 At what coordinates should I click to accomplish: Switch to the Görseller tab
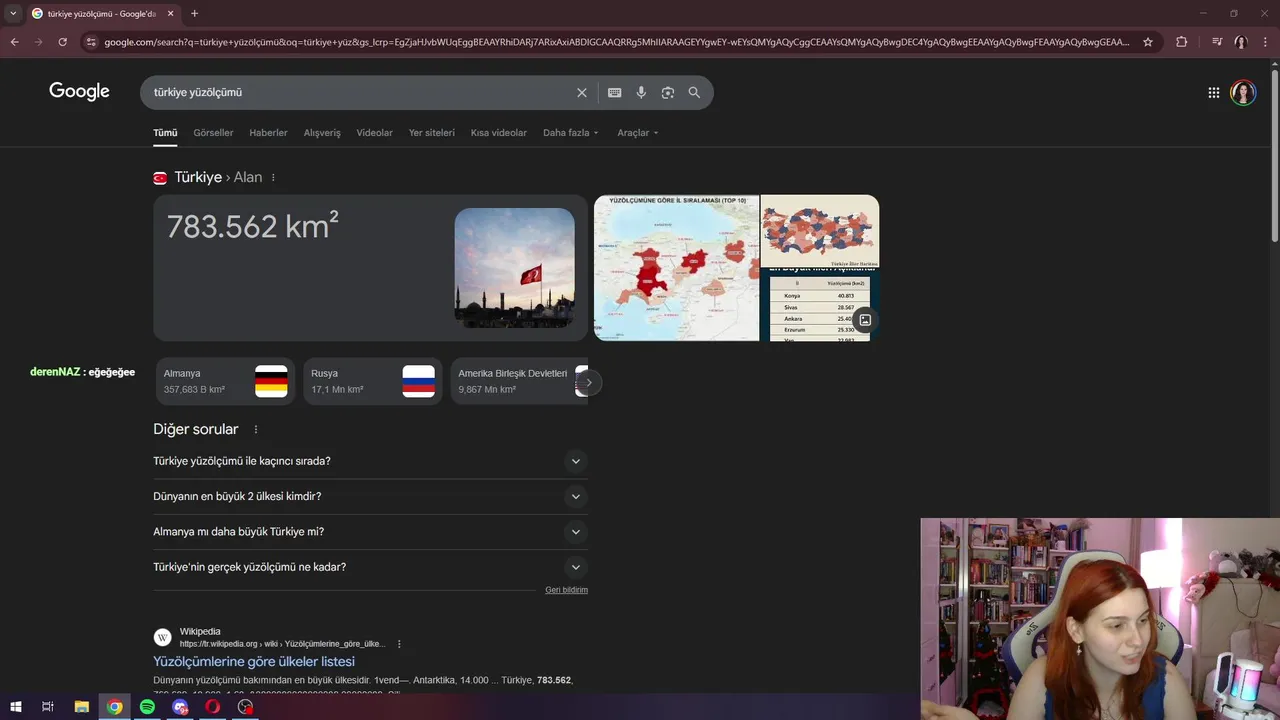click(213, 132)
